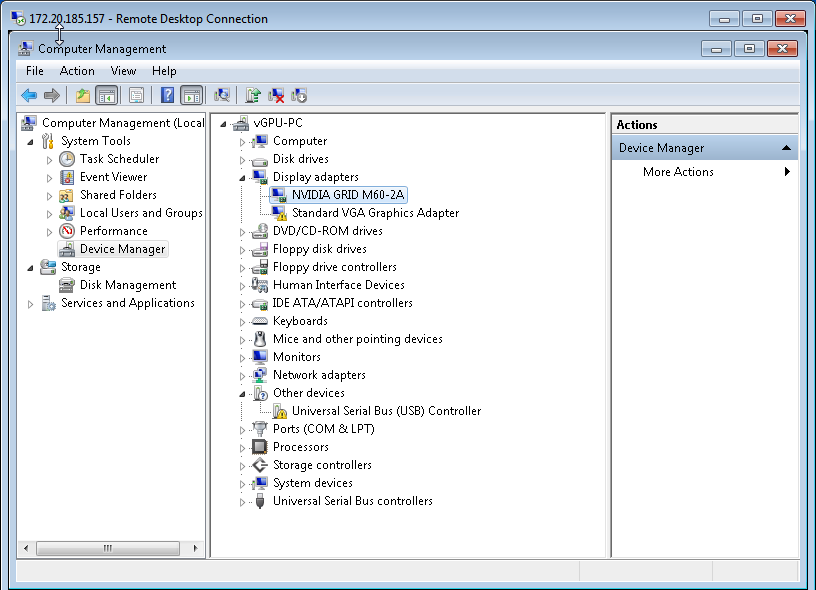816x590 pixels.
Task: Open the Action menu
Action: 77,71
